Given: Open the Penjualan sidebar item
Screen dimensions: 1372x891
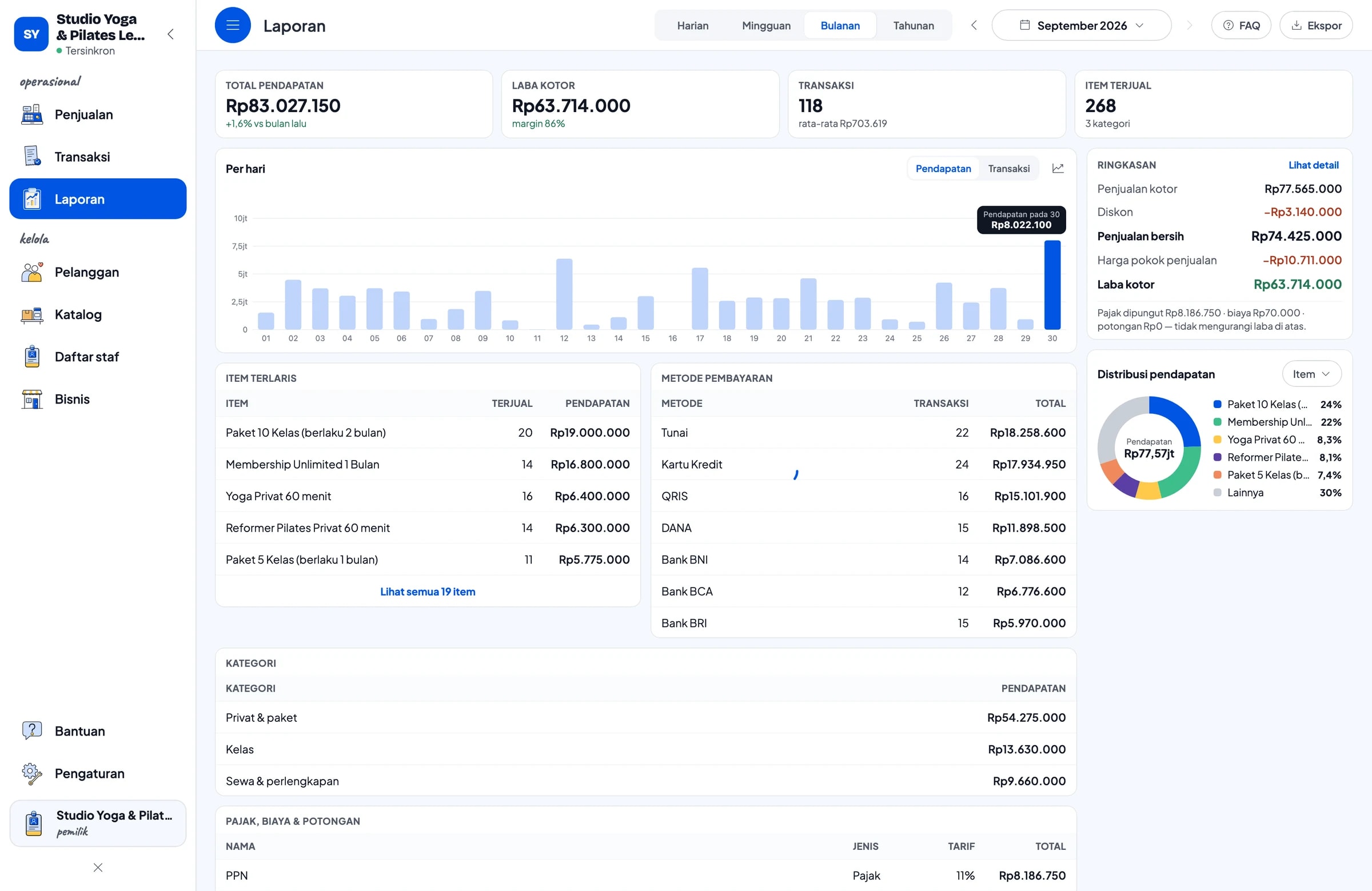Looking at the screenshot, I should coord(98,115).
